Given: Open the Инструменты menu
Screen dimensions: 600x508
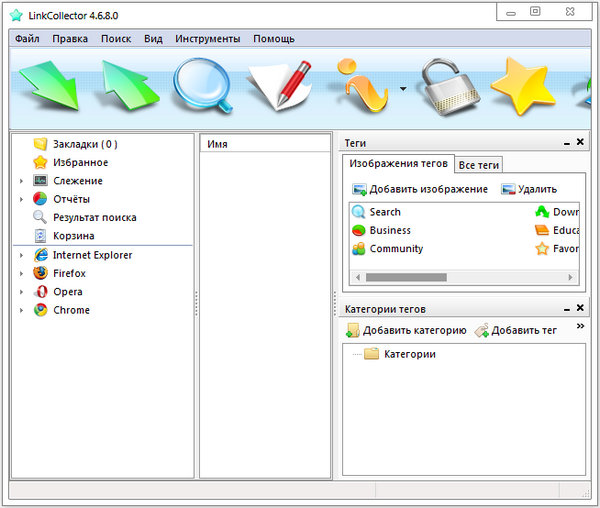Looking at the screenshot, I should click(207, 39).
